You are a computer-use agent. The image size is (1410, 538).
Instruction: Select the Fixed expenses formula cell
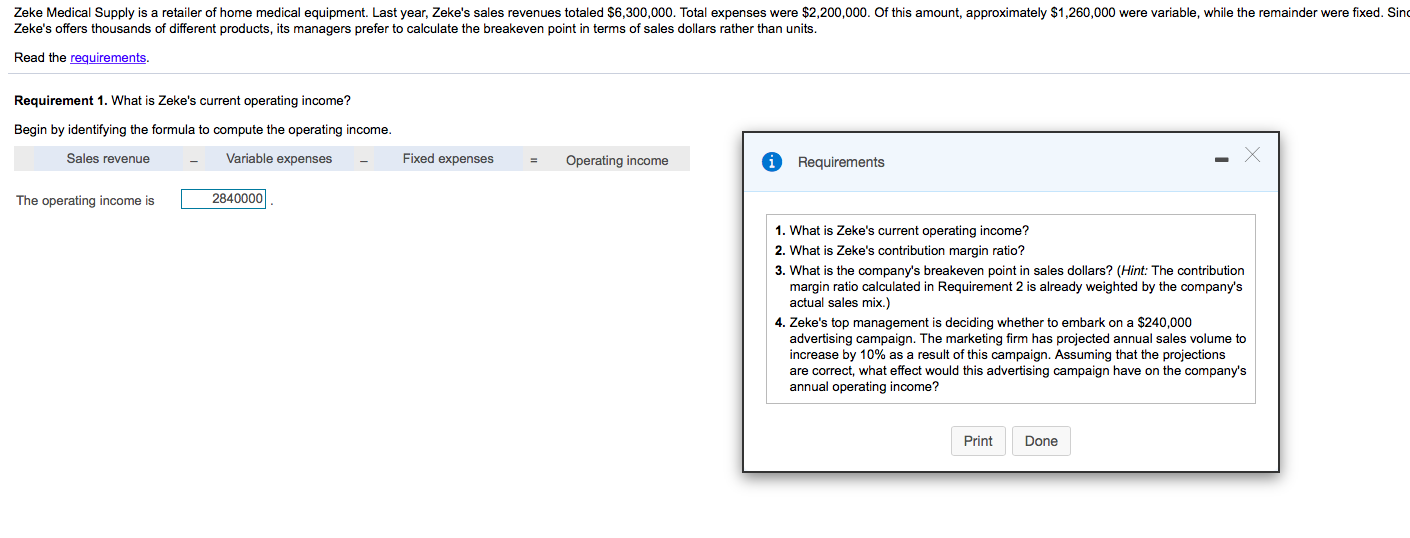click(448, 159)
